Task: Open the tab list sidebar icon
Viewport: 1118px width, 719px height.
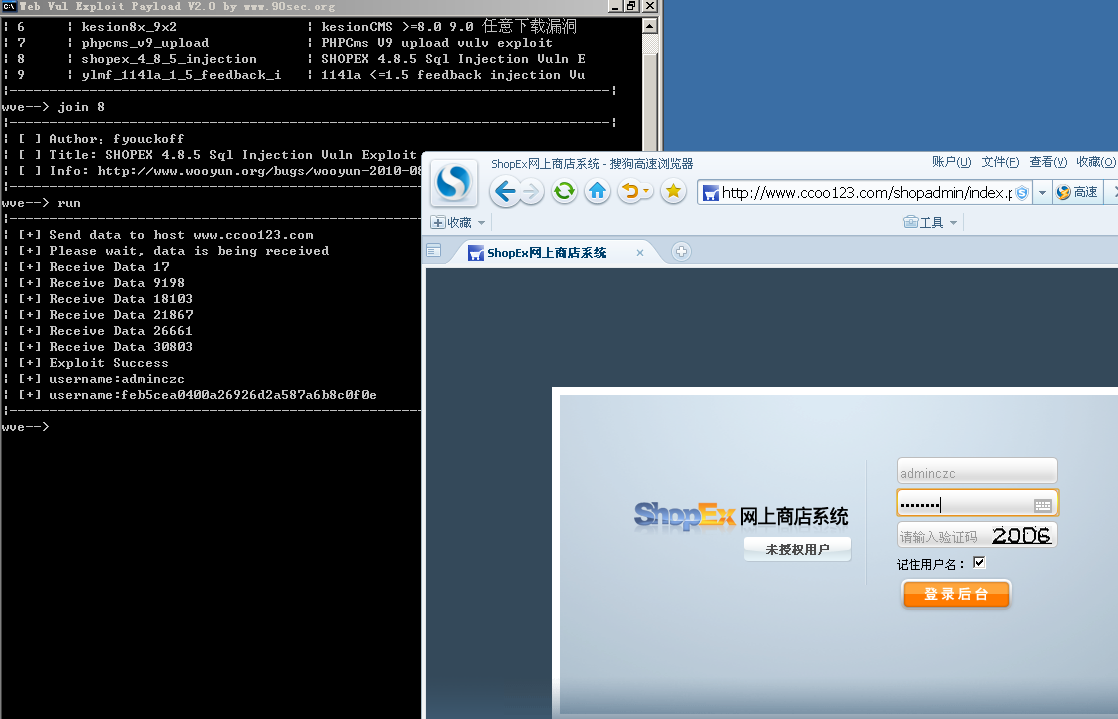Action: [x=433, y=250]
